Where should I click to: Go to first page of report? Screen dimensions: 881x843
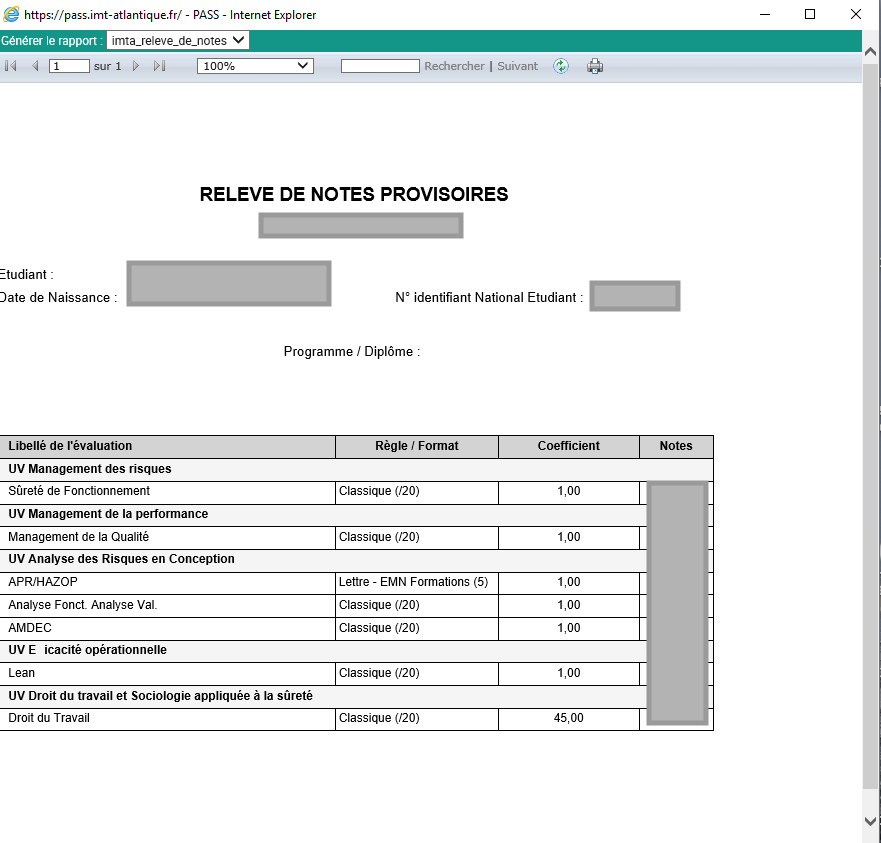point(10,66)
